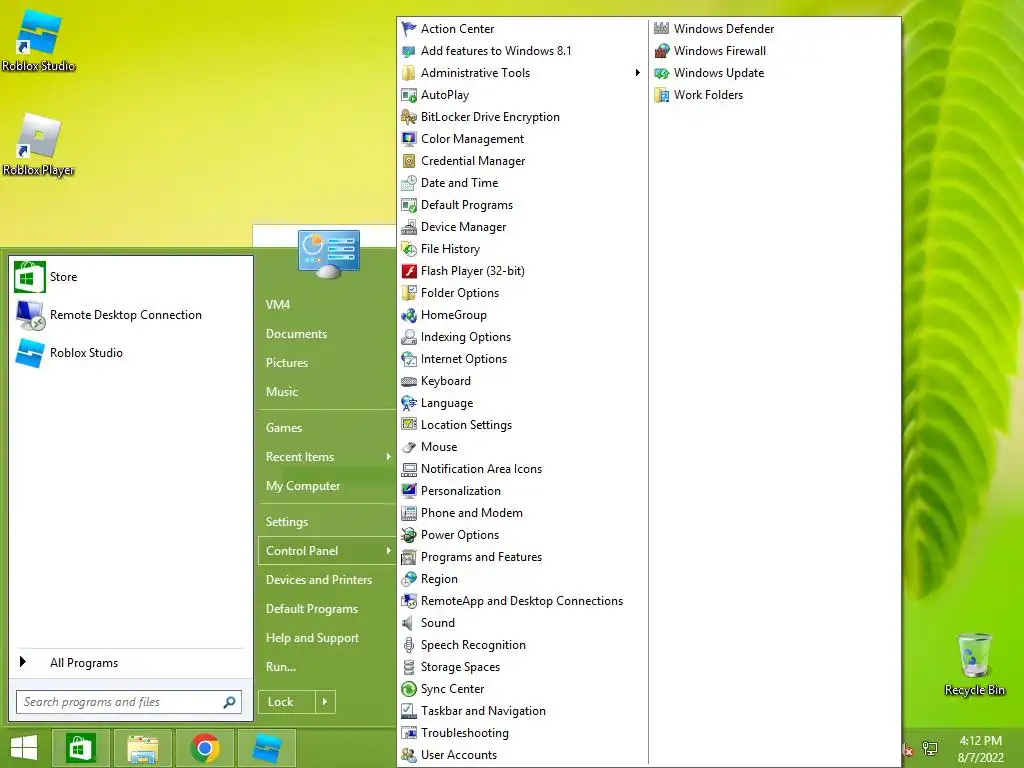The height and width of the screenshot is (768, 1024).
Task: Open VM4 user folder link
Action: pos(278,304)
